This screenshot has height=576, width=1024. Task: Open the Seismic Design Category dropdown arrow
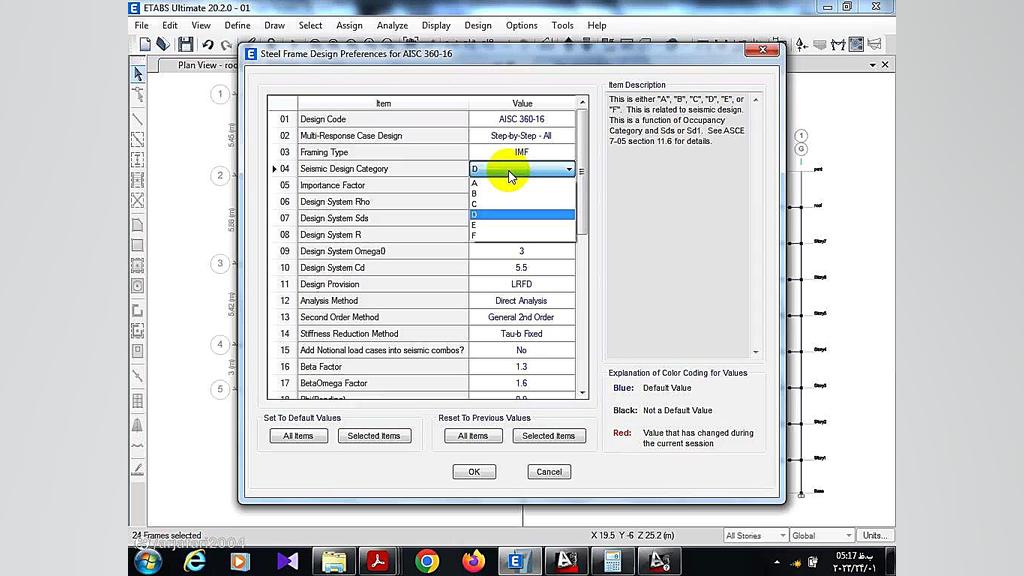[569, 169]
